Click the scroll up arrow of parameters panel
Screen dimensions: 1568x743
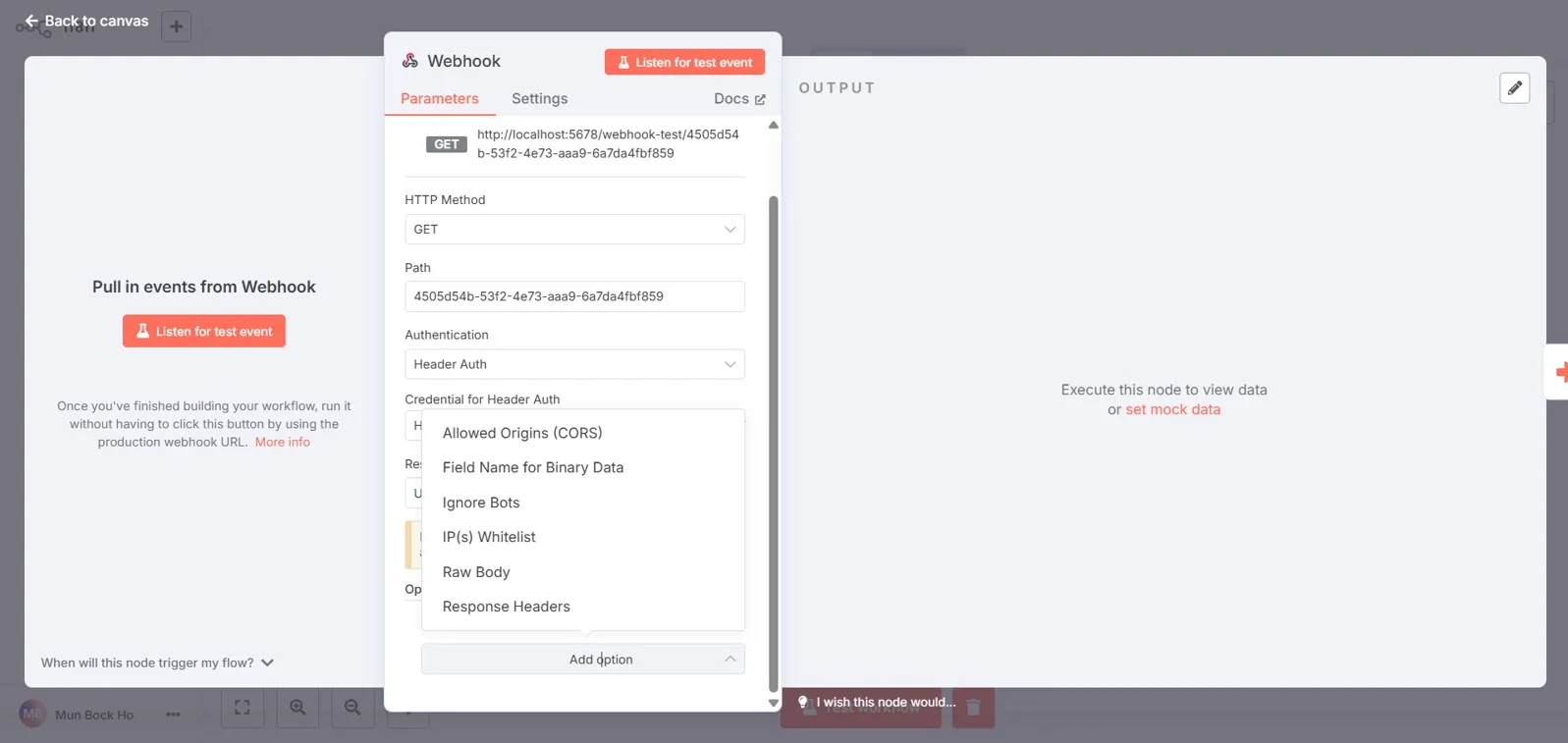tap(774, 125)
